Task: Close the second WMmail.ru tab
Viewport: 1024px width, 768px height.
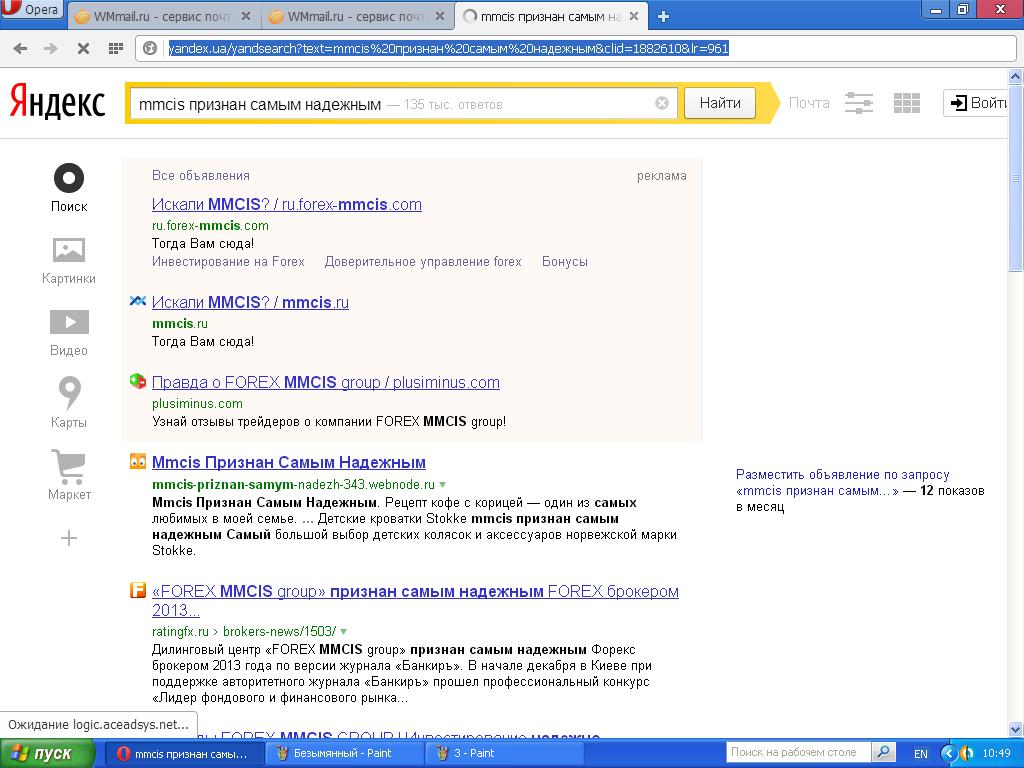Action: (x=440, y=16)
